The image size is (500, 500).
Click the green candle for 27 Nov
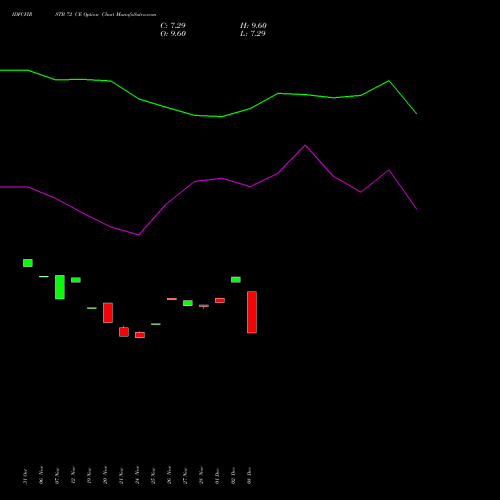coord(188,303)
